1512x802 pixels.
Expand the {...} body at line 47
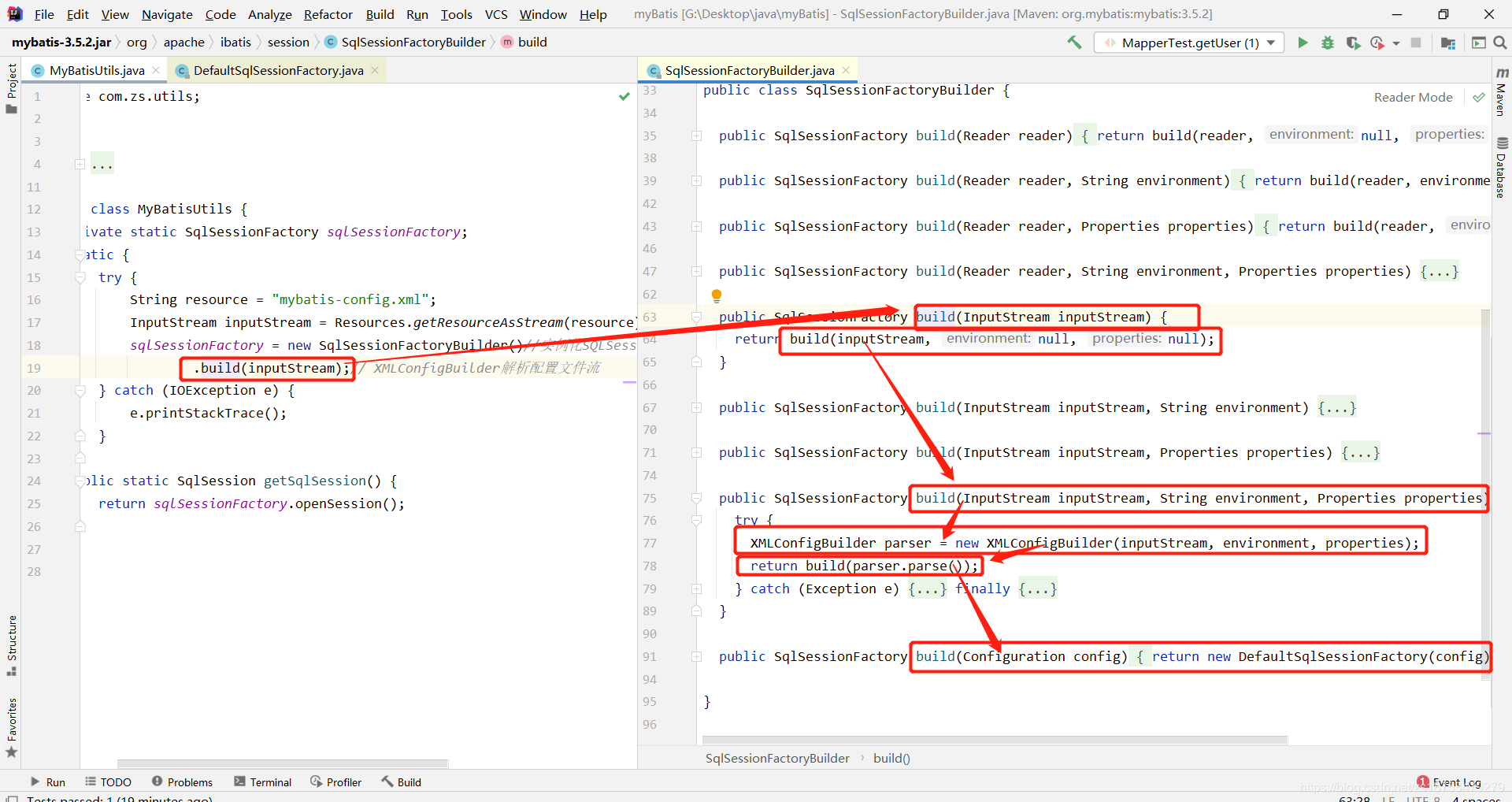(1440, 271)
